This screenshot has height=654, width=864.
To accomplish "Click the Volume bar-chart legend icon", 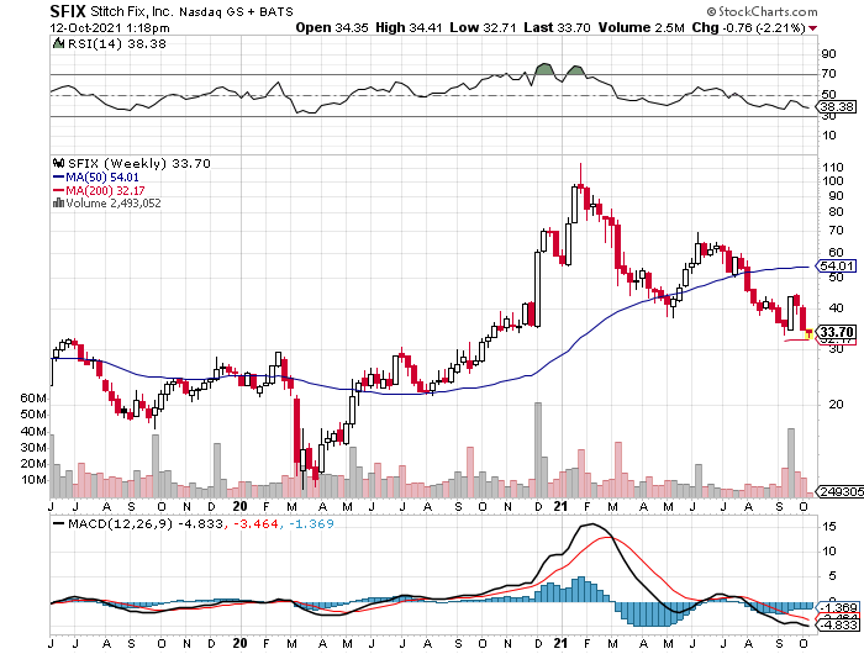I will pyautogui.click(x=57, y=203).
